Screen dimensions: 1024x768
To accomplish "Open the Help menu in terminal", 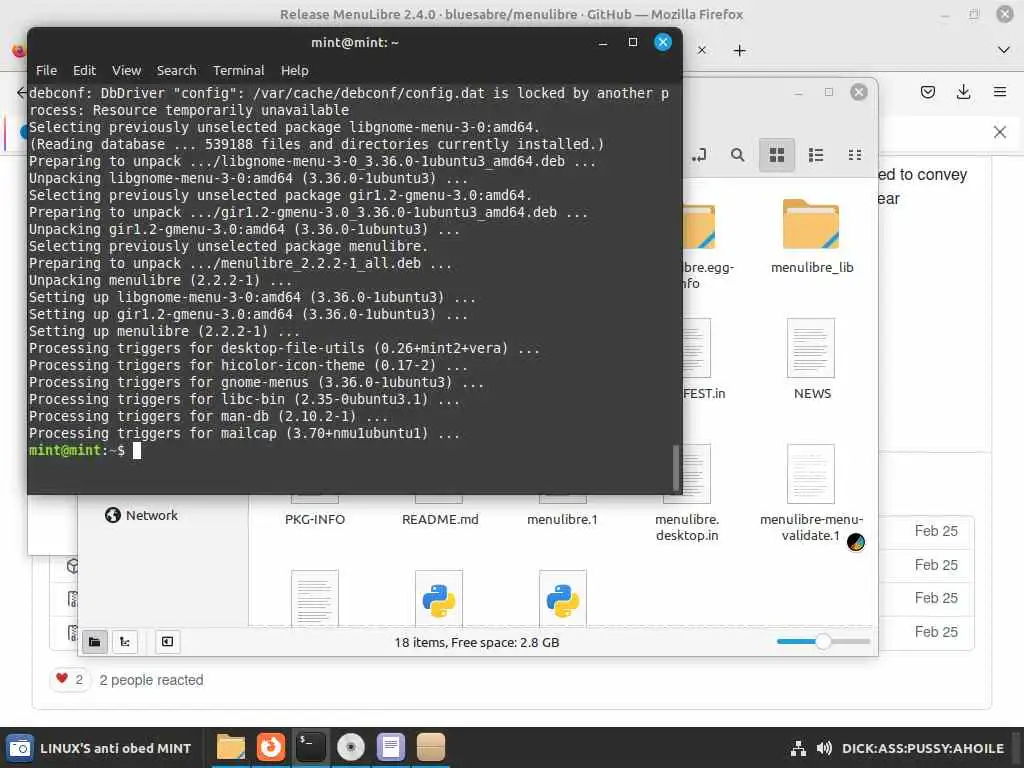I will 295,71.
